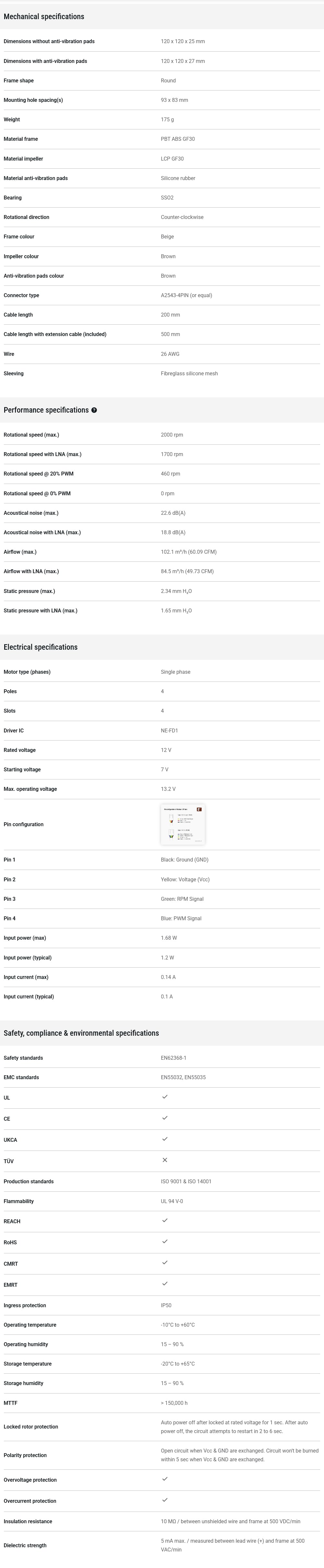324x1568 pixels.
Task: Click the Mechanical specifications heading
Action: coord(44,17)
